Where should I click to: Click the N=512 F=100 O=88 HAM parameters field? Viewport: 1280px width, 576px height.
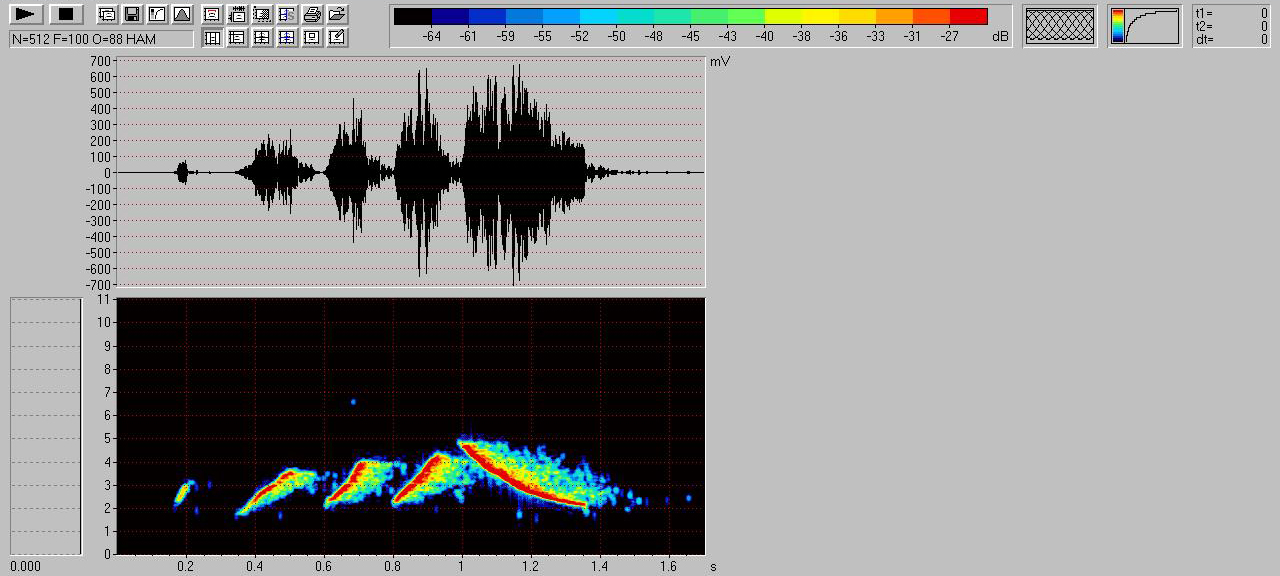101,38
